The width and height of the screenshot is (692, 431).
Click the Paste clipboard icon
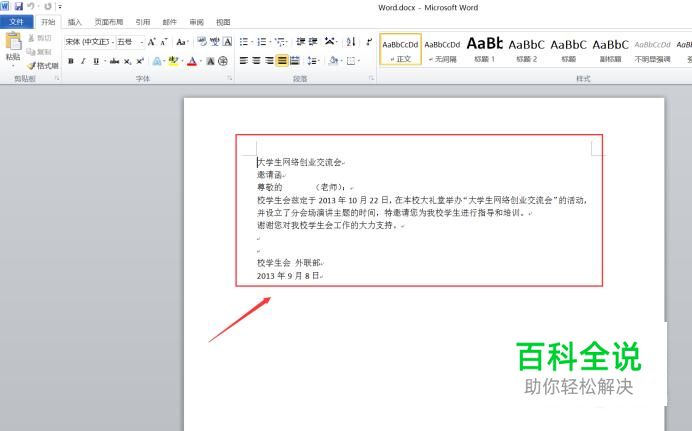point(13,41)
